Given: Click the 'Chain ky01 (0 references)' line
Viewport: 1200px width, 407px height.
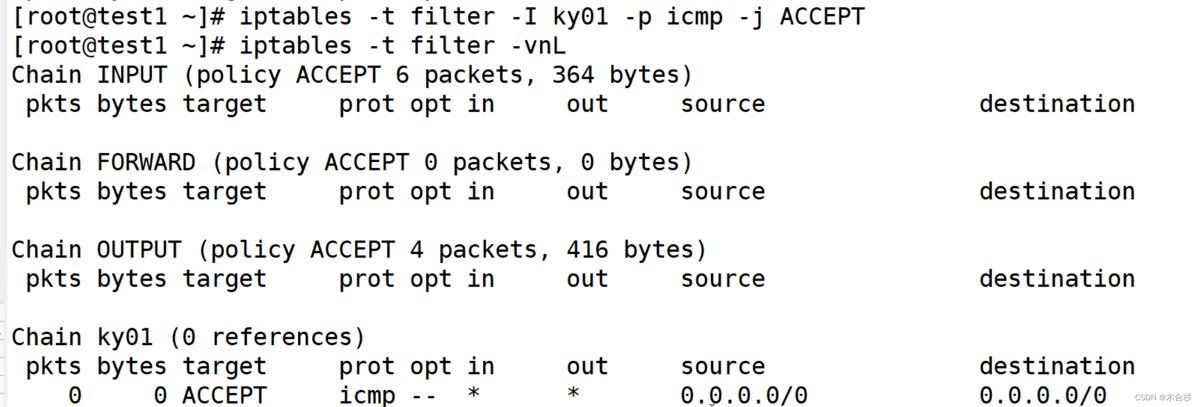Looking at the screenshot, I should tap(188, 337).
